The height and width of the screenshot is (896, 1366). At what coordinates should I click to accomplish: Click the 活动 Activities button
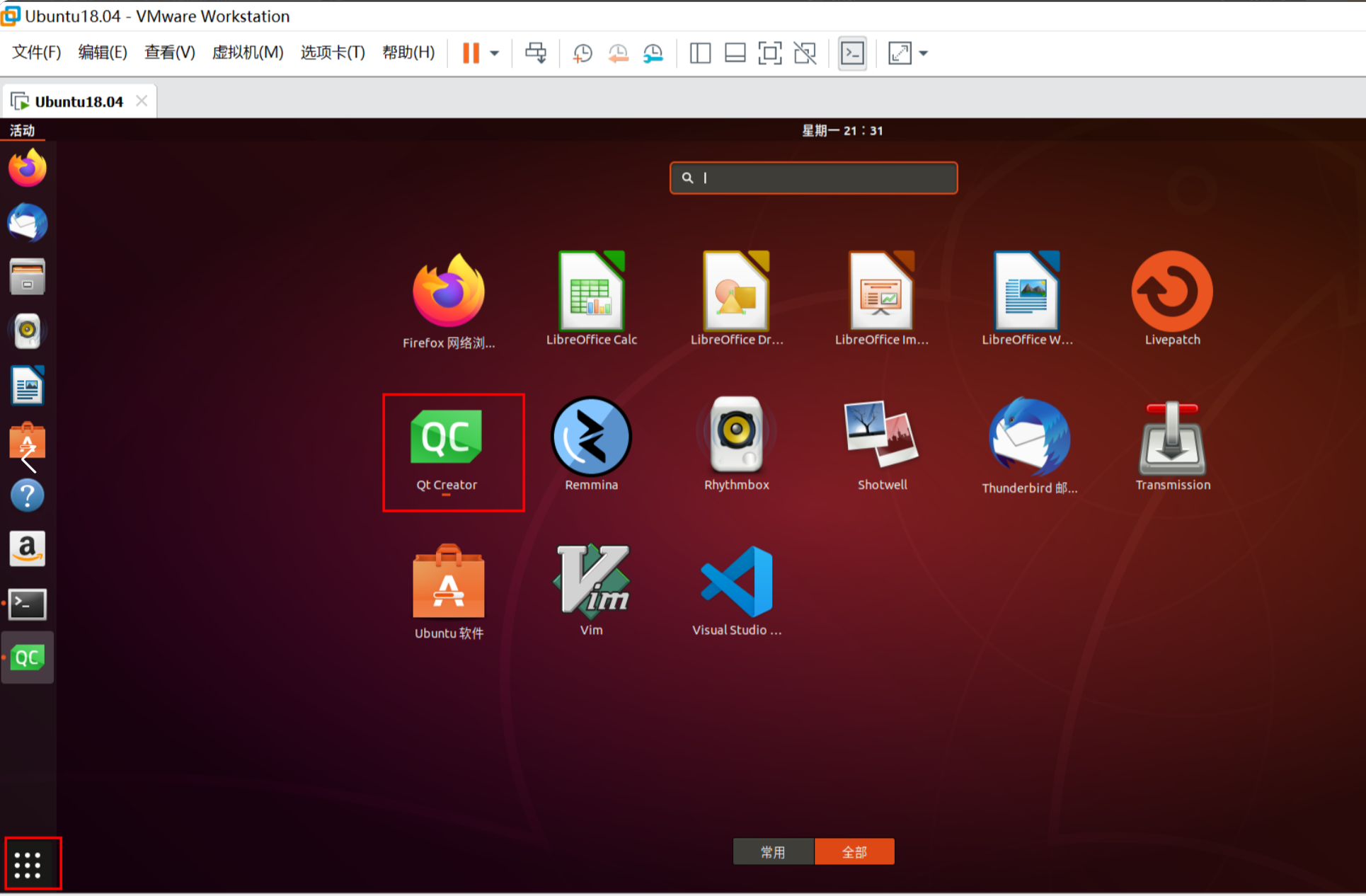[x=23, y=130]
